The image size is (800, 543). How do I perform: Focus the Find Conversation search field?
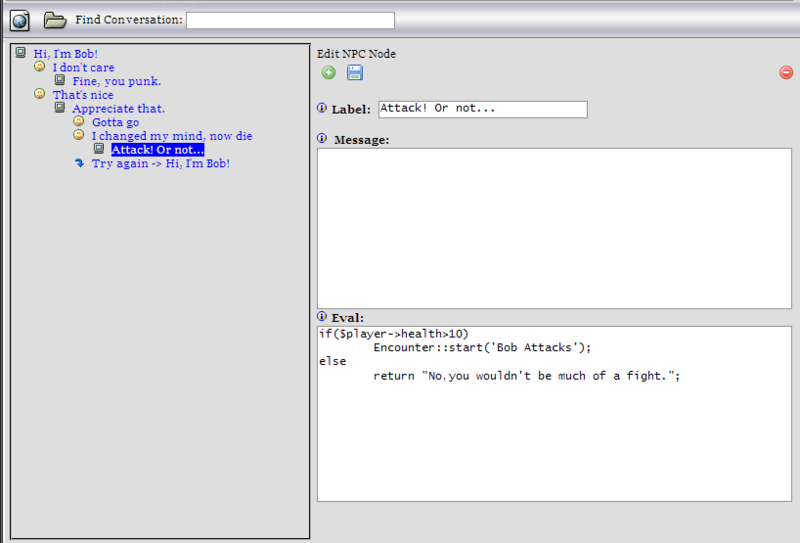(x=290, y=20)
